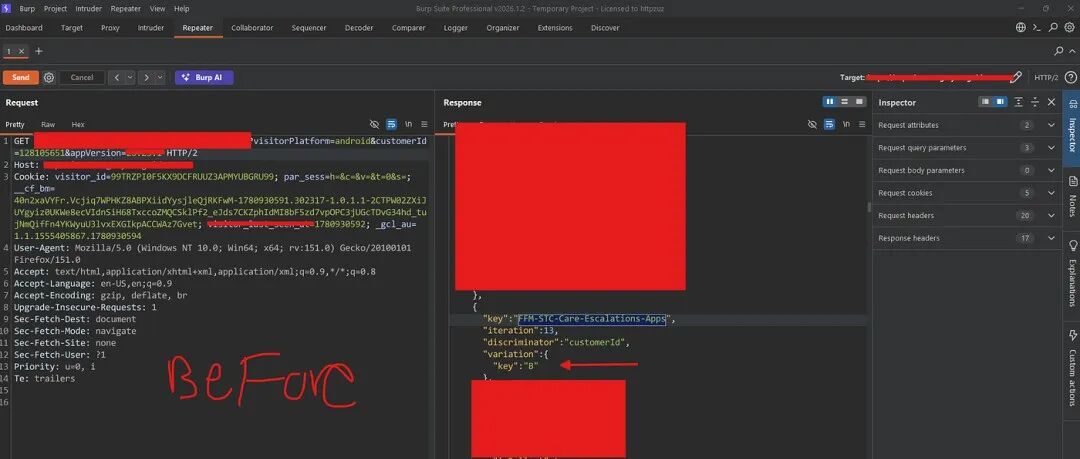Screen dimensions: 1080x459
Task: Toggle hide view eye icon in Response panel
Action: [812, 125]
